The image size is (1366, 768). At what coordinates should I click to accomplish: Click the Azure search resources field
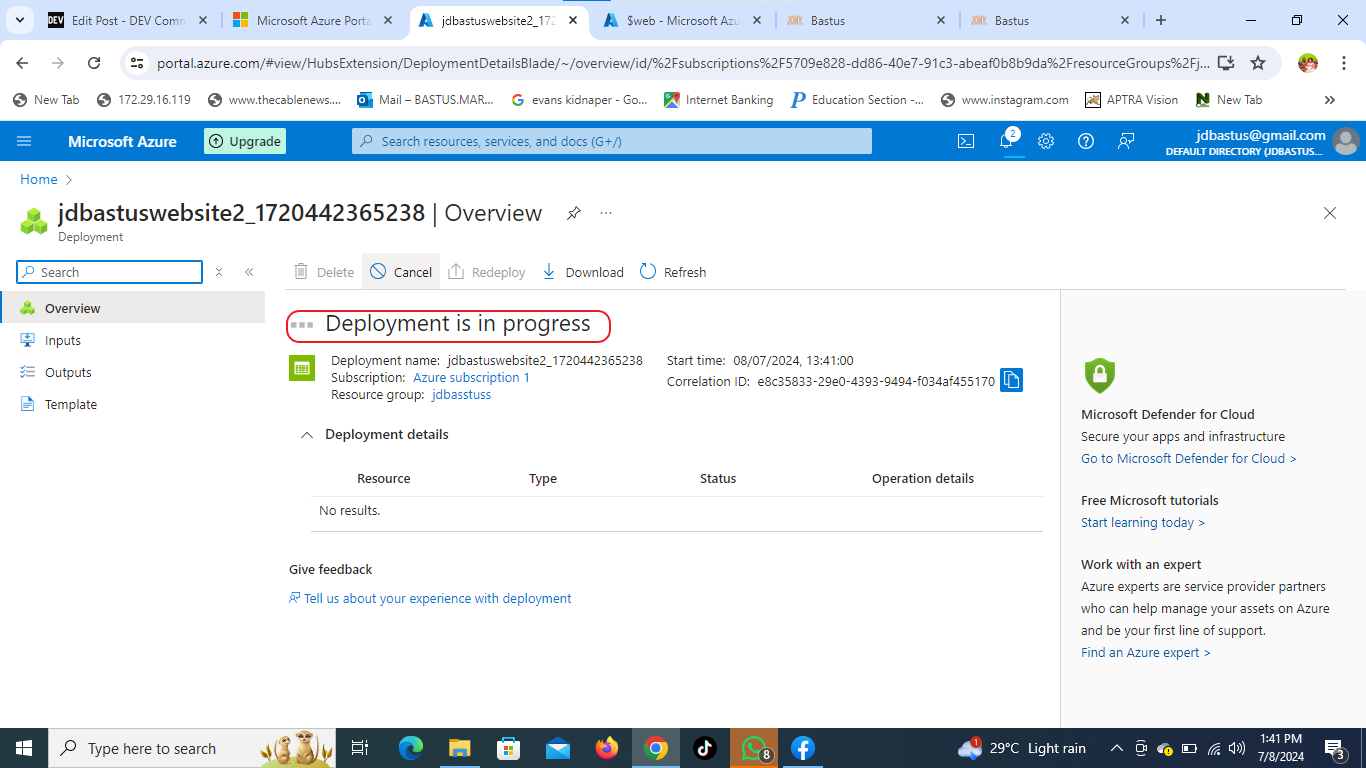(612, 141)
